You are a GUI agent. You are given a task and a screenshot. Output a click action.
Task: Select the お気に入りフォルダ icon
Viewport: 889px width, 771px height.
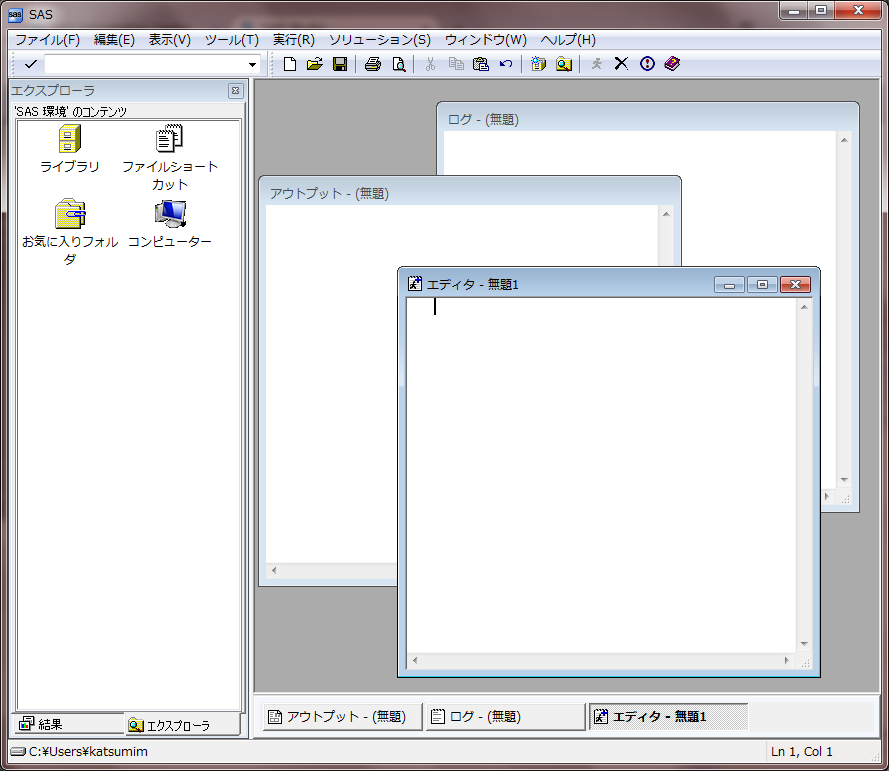[x=70, y=214]
